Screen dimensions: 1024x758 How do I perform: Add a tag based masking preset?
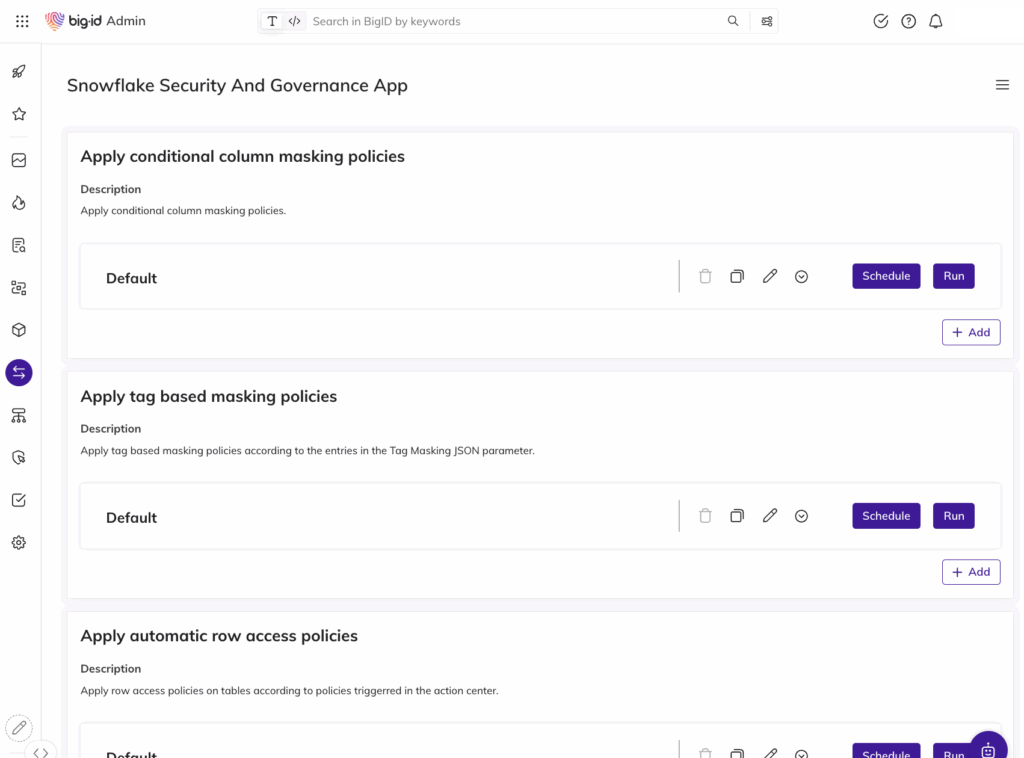pos(971,572)
